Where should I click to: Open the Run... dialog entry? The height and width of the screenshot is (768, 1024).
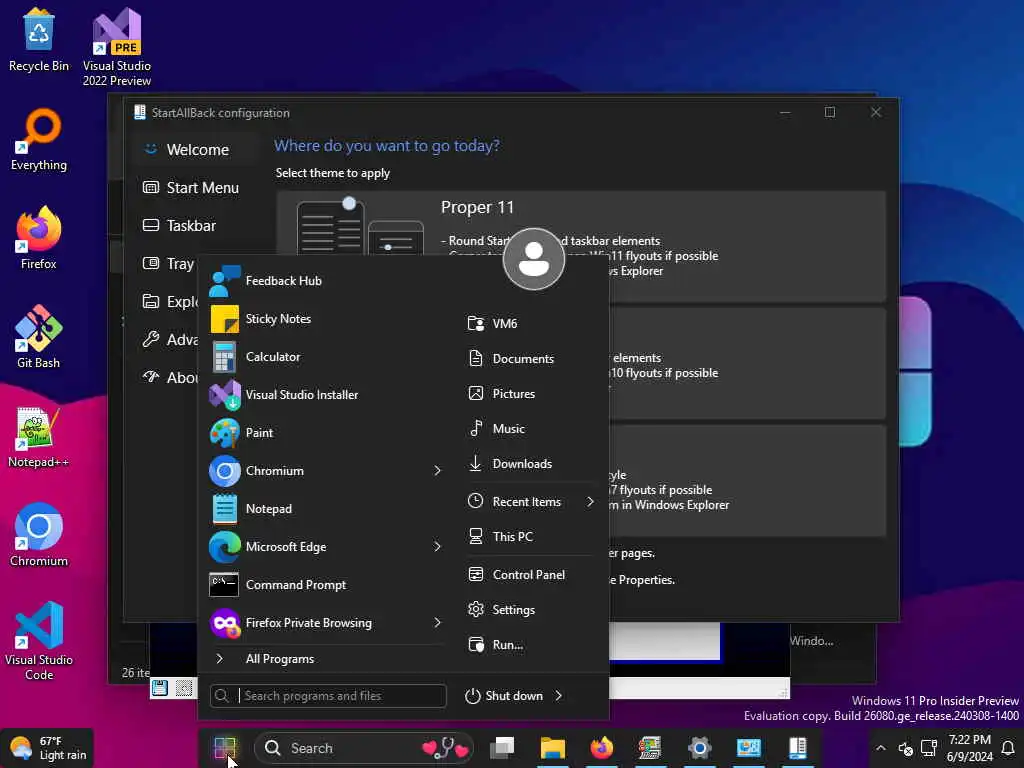530,645
